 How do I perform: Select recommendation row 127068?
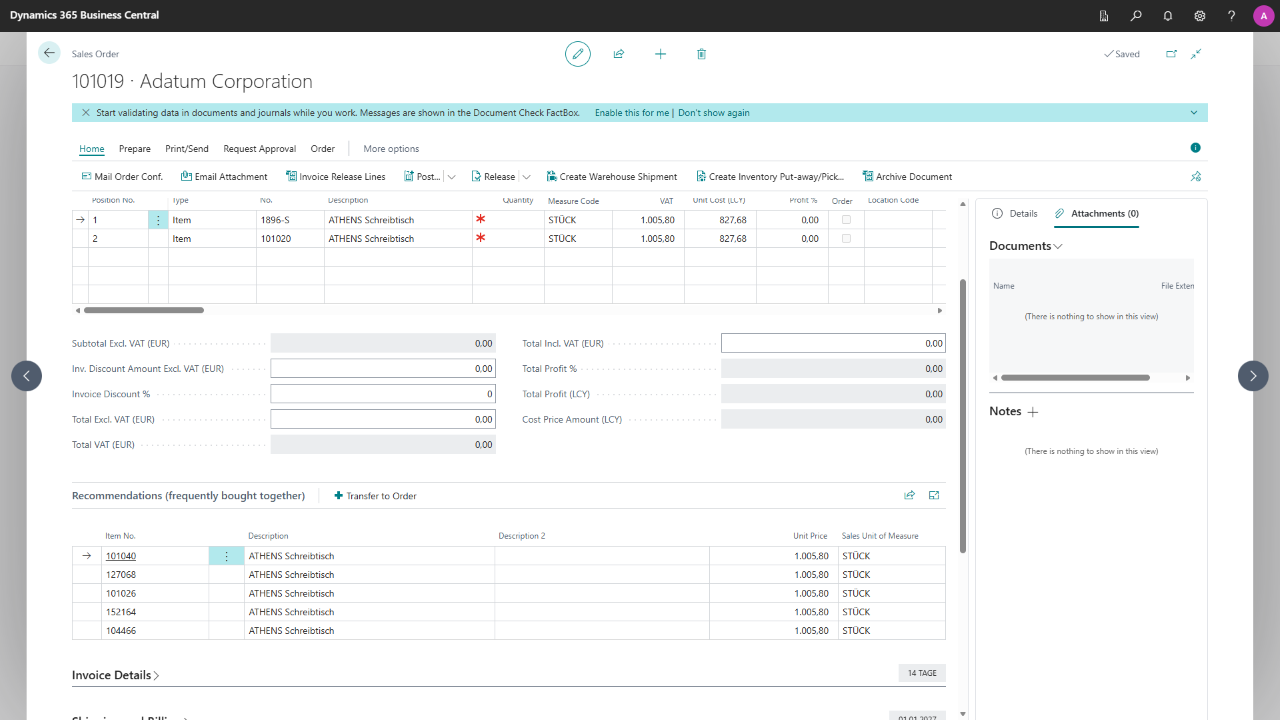(509, 575)
